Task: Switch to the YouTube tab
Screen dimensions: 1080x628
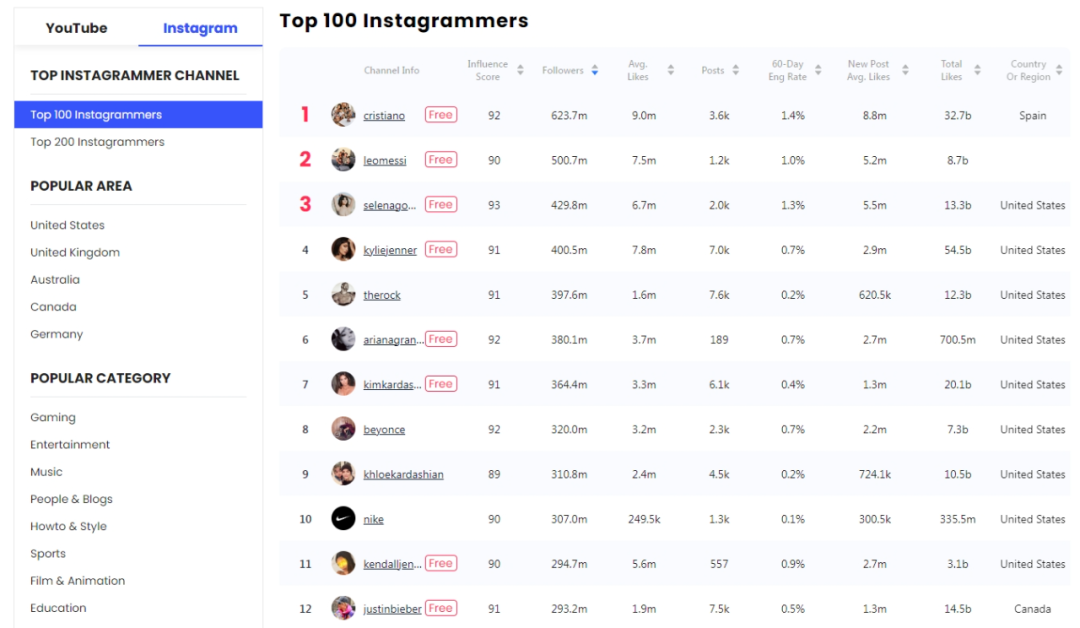Action: pos(82,29)
